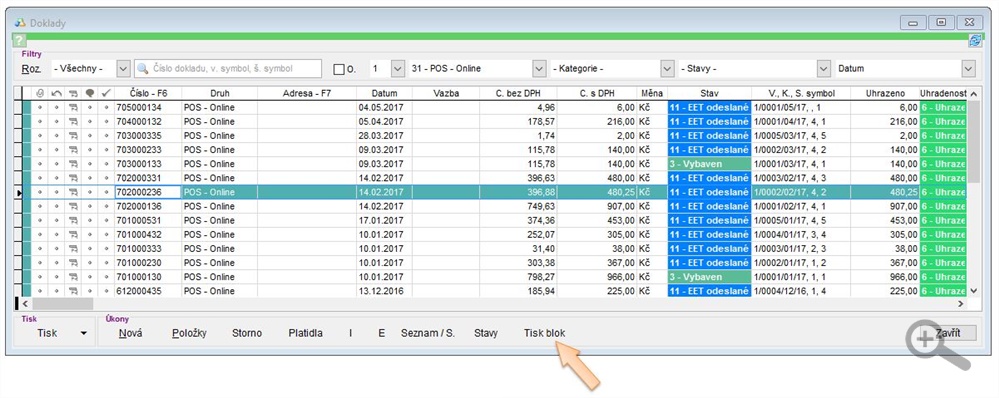Click the Tisk print button
The height and width of the screenshot is (398, 999).
point(47,333)
